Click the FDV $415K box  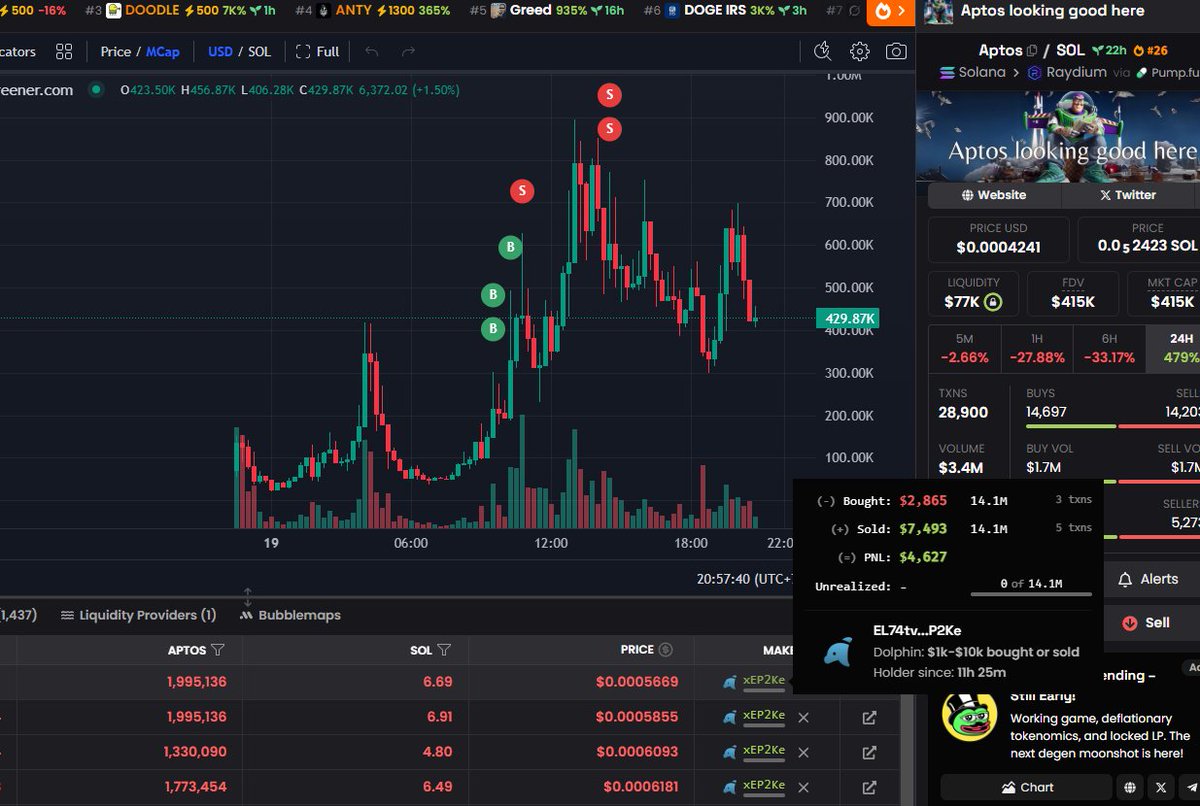[1072, 293]
